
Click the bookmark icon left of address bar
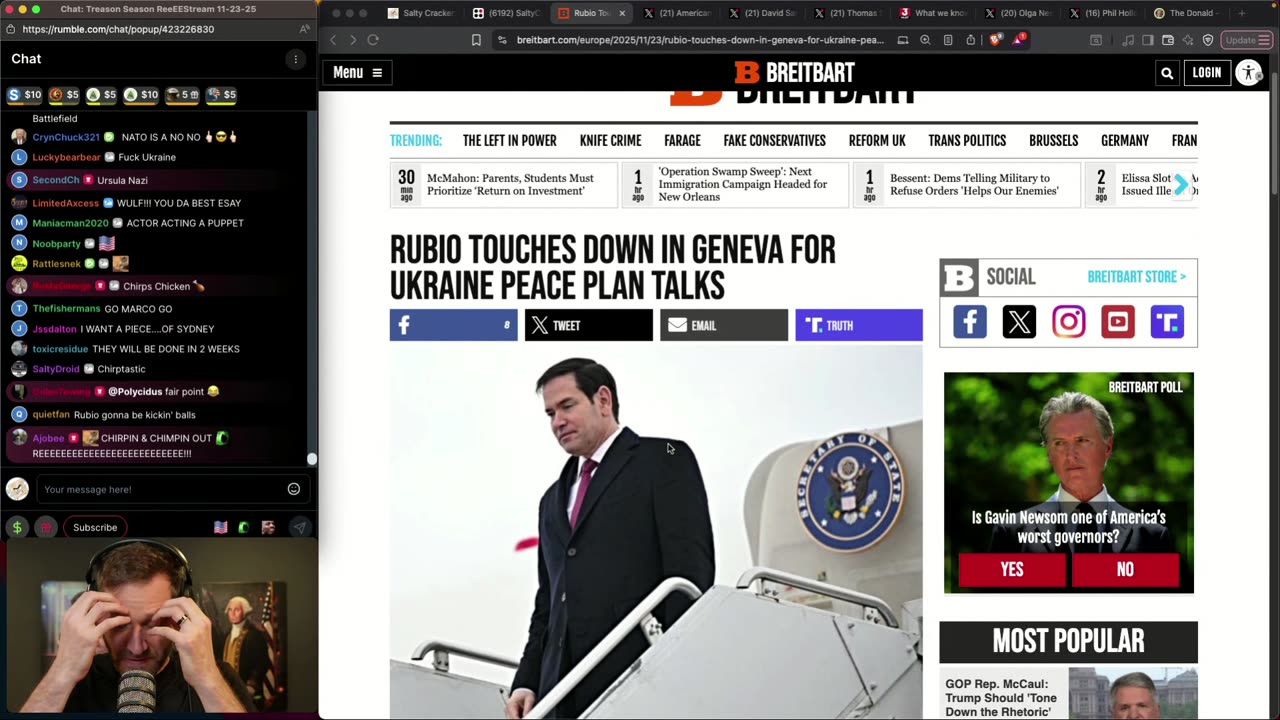[x=476, y=40]
